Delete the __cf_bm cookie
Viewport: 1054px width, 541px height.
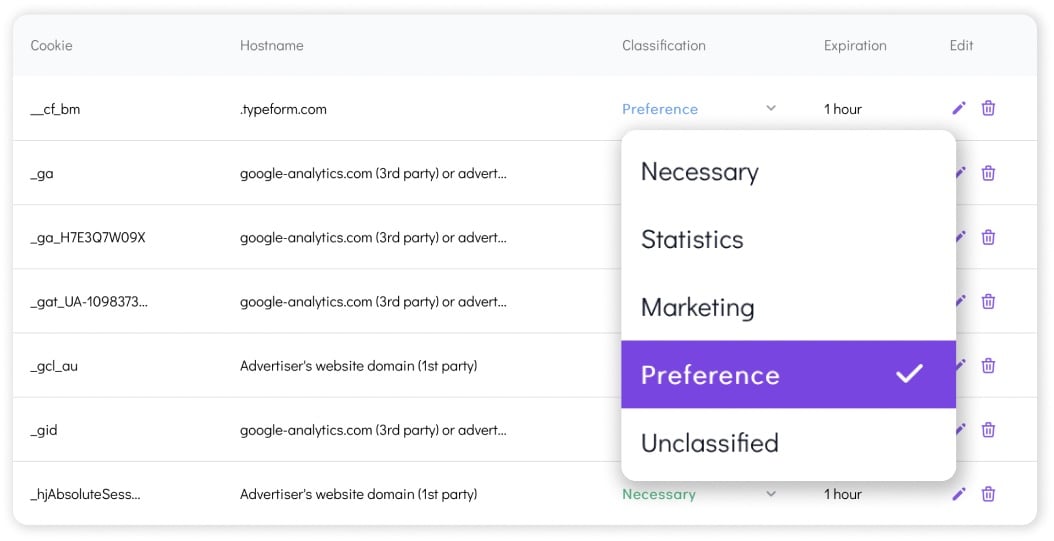[x=988, y=108]
